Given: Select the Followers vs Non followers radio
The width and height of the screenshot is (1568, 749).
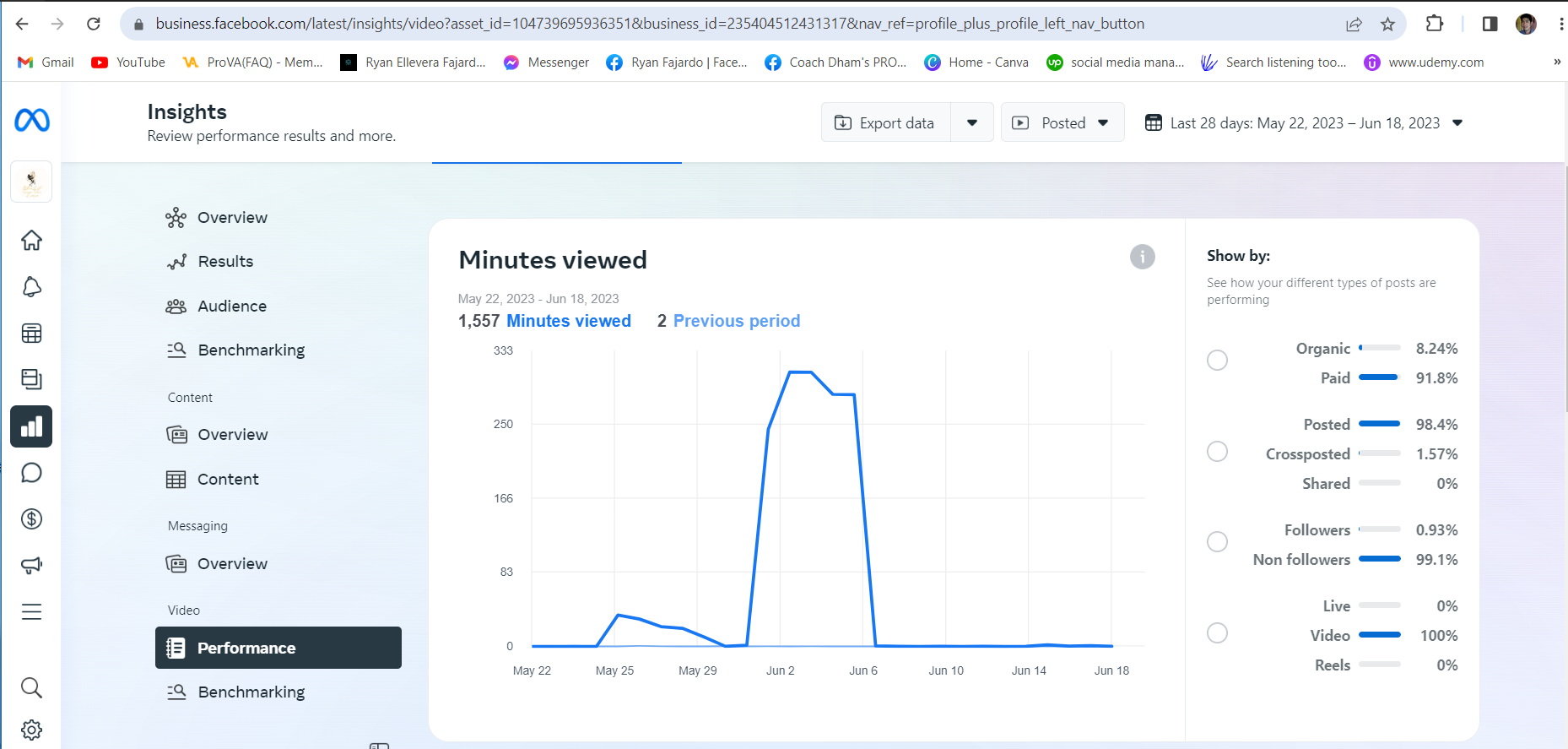Looking at the screenshot, I should (x=1217, y=542).
